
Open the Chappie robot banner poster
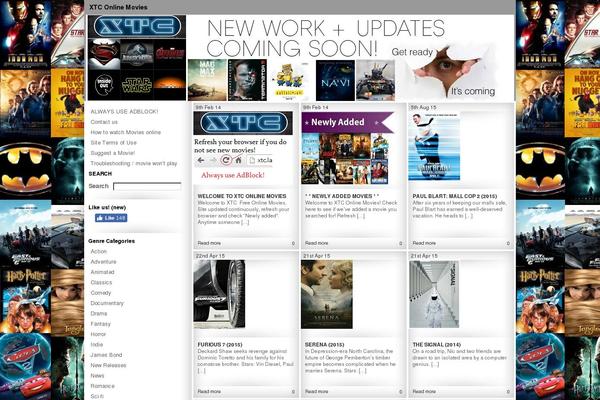click(x=375, y=80)
